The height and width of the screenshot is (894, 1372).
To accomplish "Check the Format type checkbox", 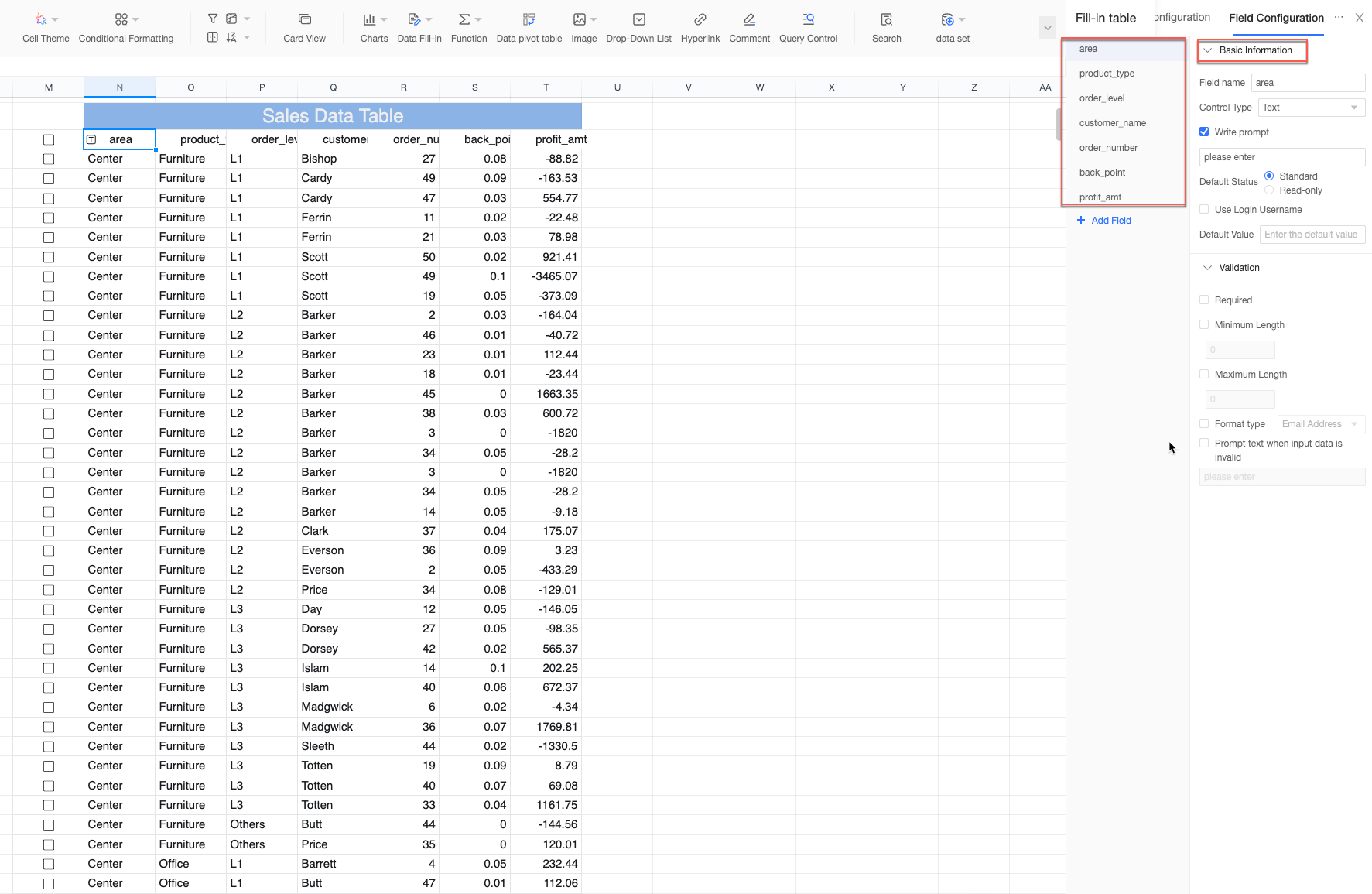I will pos(1204,424).
